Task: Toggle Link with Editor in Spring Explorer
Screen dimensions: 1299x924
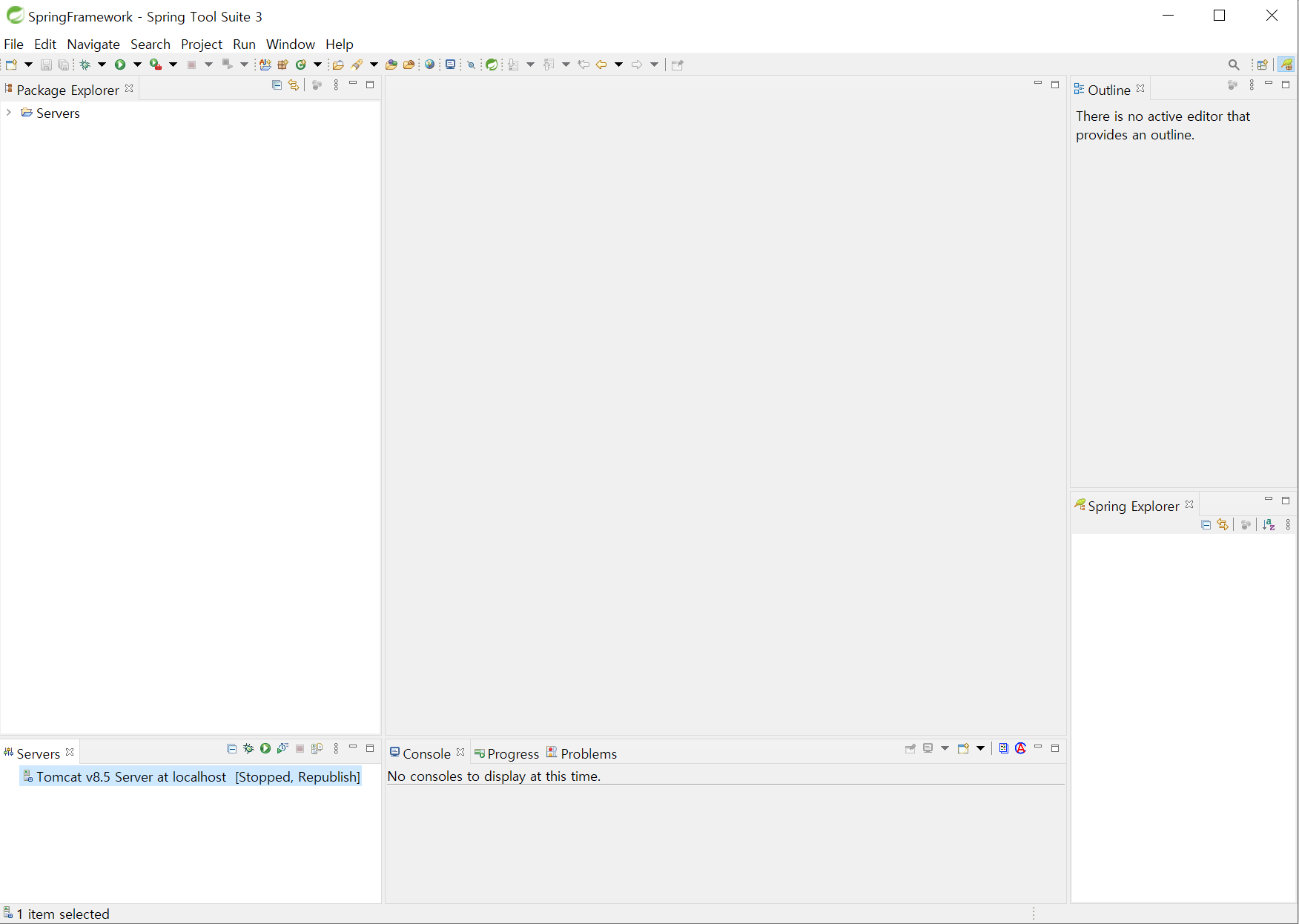Action: tap(1223, 525)
